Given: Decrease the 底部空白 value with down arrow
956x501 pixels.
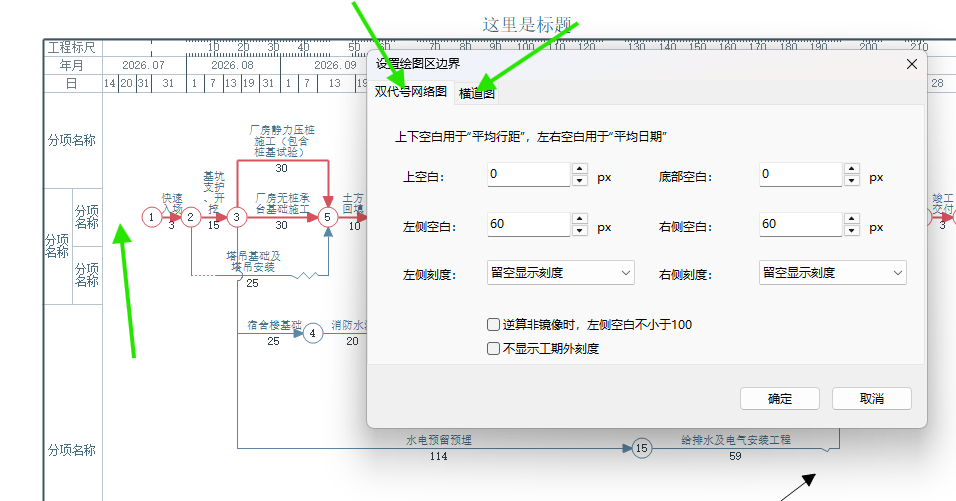Looking at the screenshot, I should pyautogui.click(x=852, y=180).
